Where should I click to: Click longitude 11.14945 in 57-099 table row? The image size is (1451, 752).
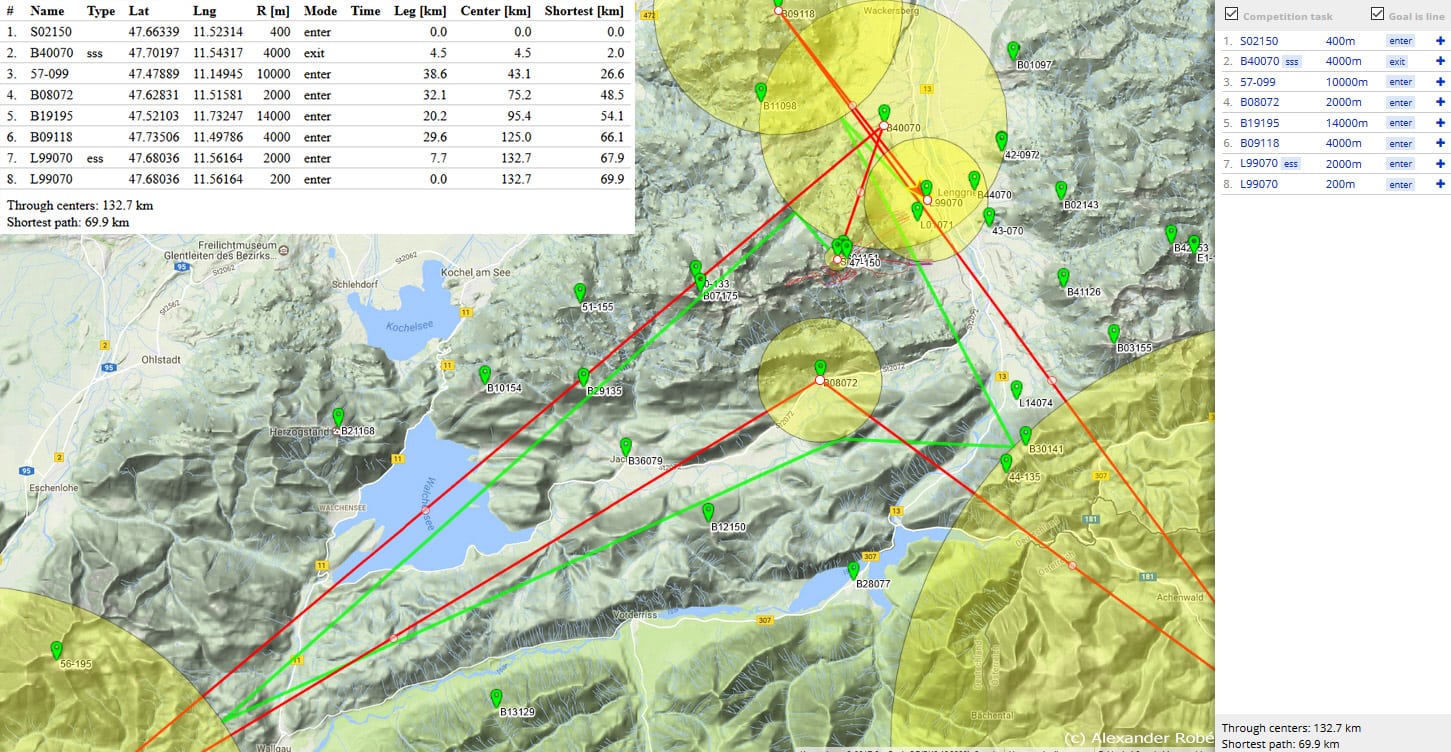point(218,74)
